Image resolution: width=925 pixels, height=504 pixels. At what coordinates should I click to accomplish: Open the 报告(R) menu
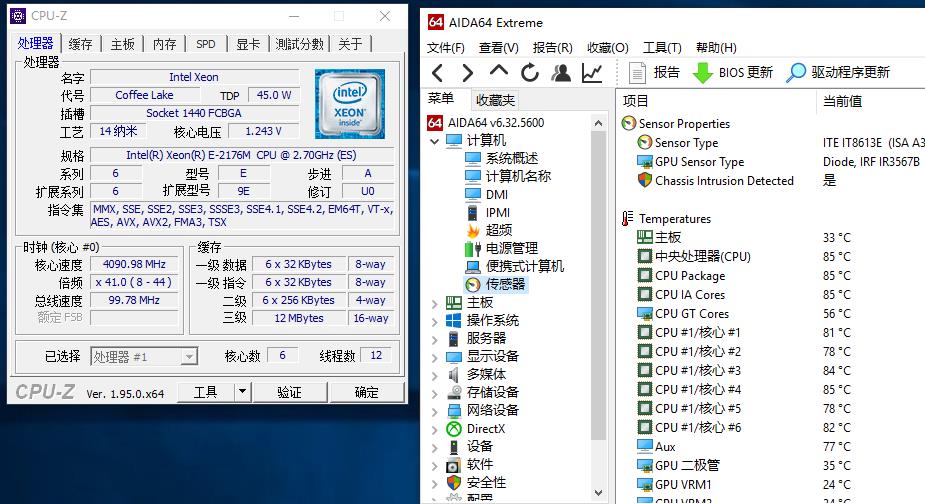coord(553,48)
